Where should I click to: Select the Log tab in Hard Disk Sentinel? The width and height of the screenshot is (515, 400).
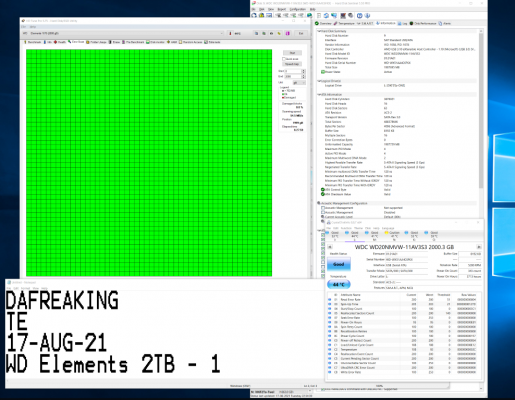402,23
